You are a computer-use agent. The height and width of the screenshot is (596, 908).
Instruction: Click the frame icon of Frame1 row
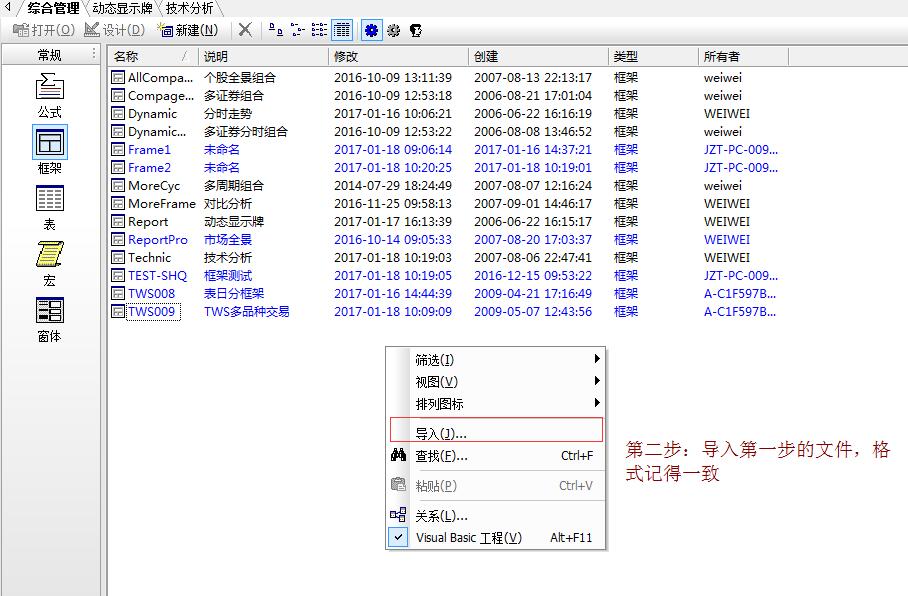point(118,149)
